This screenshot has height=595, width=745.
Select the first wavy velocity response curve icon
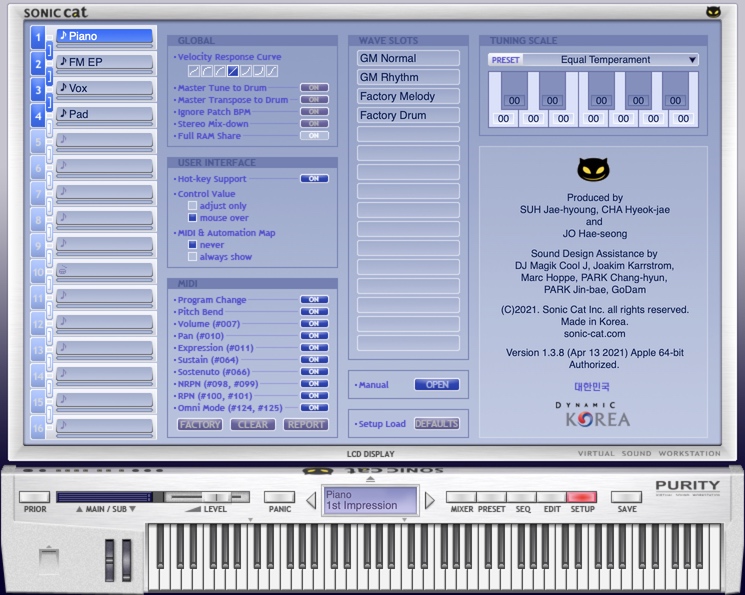click(194, 71)
